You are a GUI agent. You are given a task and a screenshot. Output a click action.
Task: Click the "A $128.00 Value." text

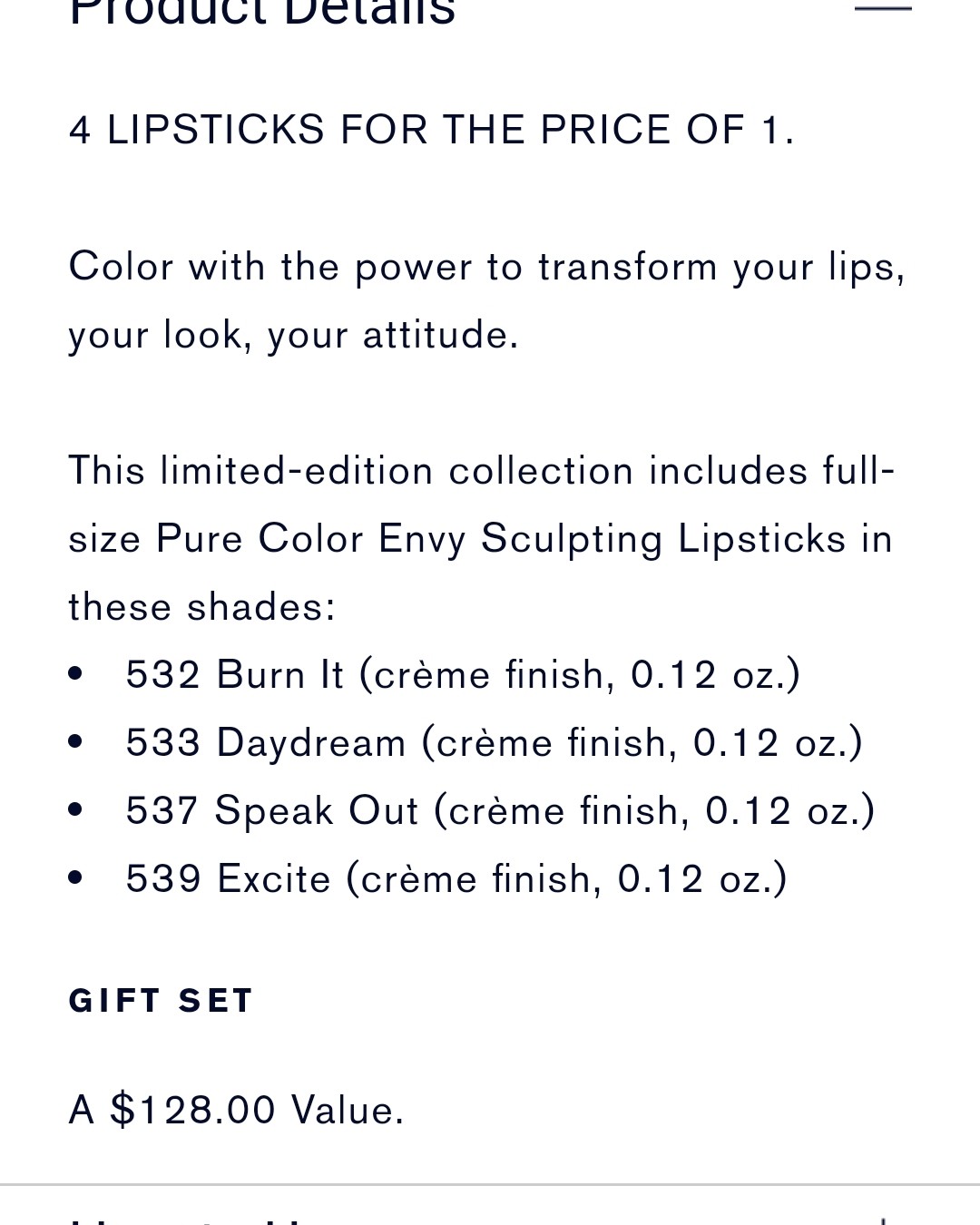click(236, 1110)
